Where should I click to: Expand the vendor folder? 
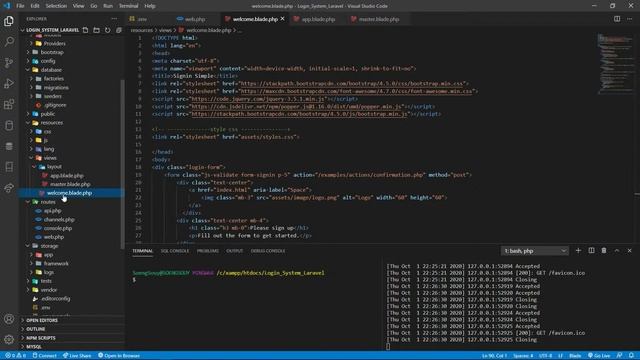coord(49,290)
